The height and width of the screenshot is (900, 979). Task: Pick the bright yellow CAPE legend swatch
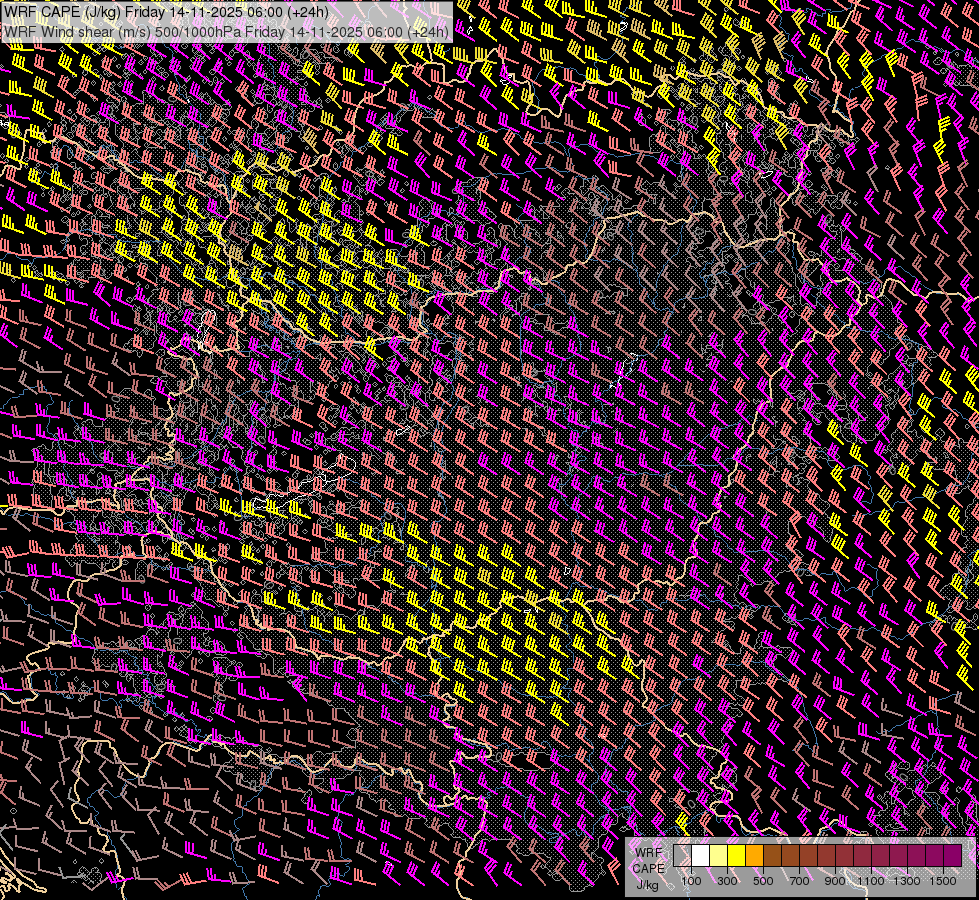(x=737, y=856)
